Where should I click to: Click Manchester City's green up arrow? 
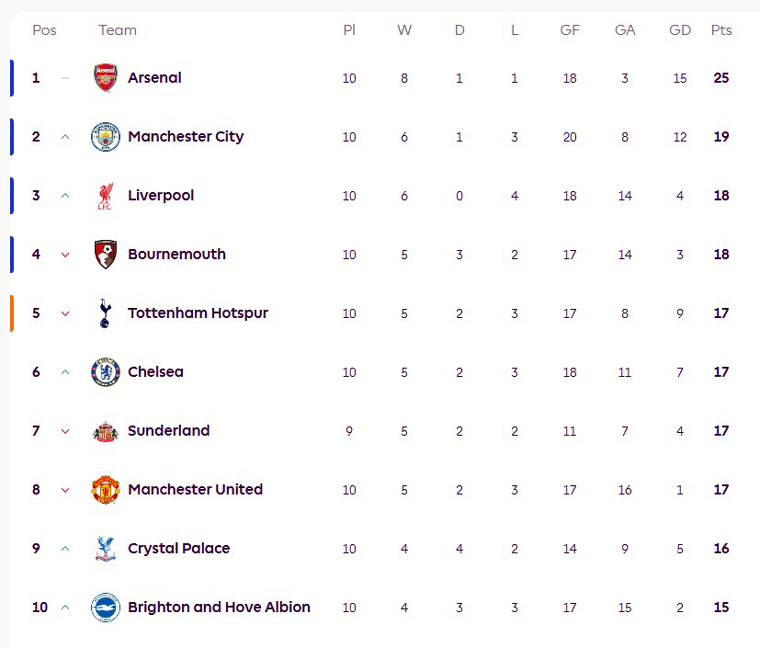coord(65,137)
